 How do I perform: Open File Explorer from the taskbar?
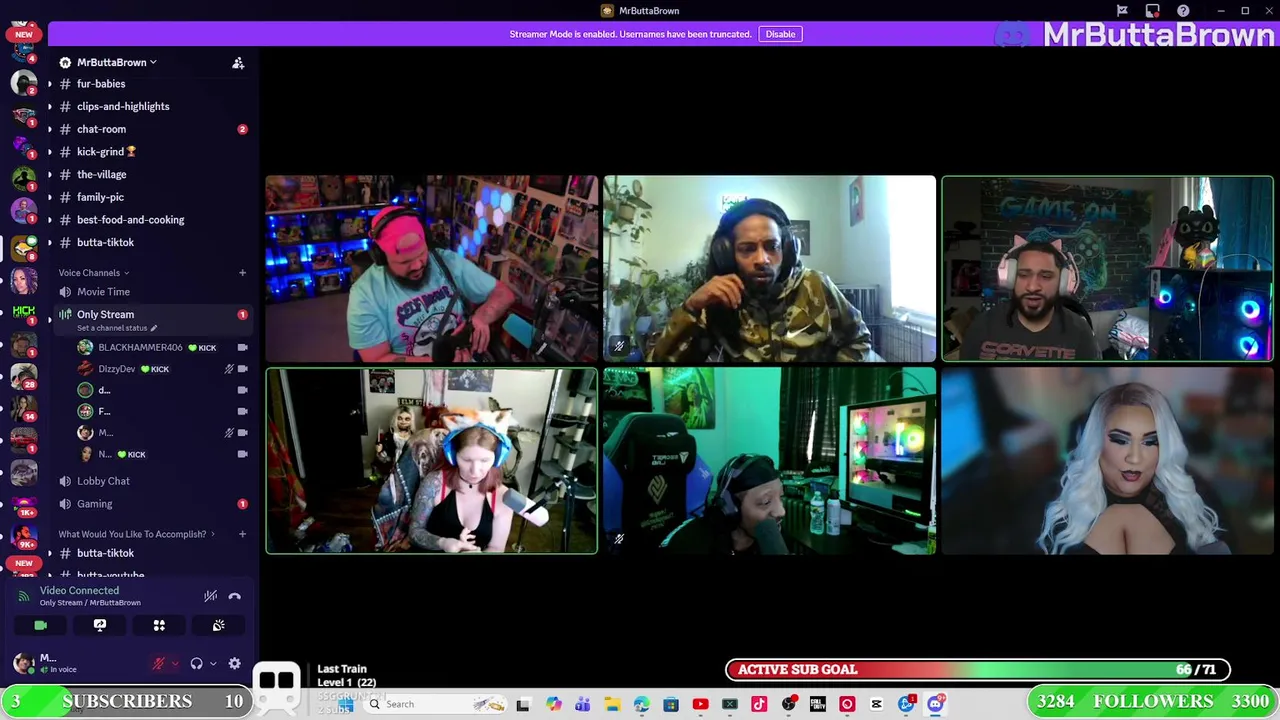tap(612, 705)
